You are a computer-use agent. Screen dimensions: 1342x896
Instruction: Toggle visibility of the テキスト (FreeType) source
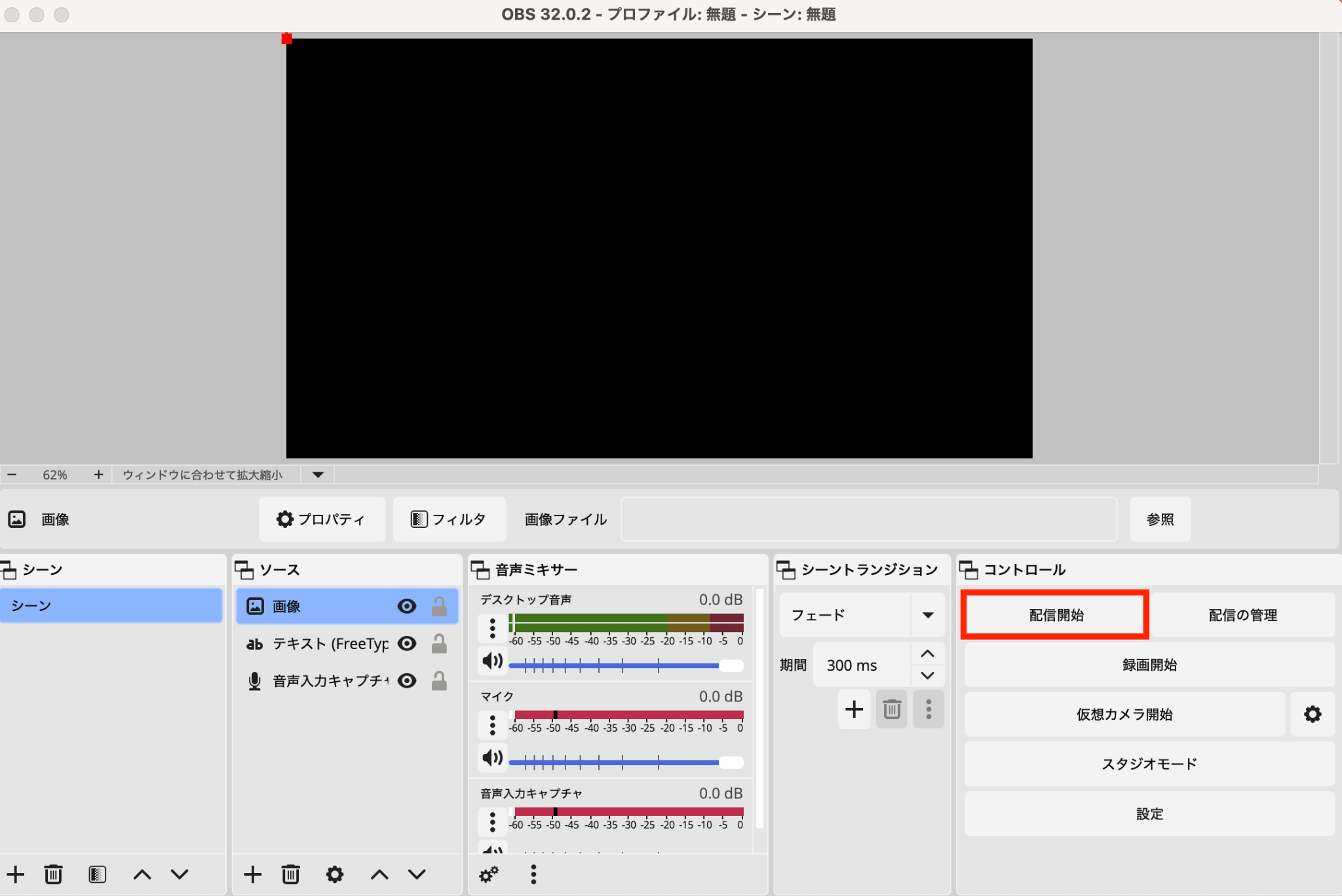click(407, 644)
